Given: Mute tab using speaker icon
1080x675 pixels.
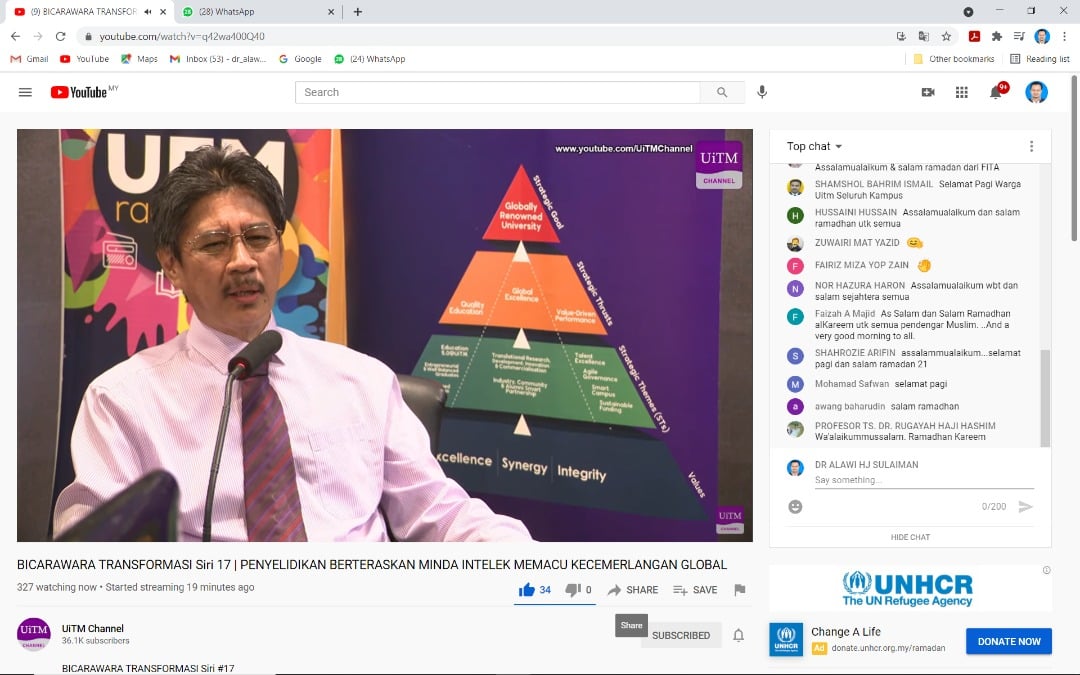Looking at the screenshot, I should pos(147,12).
